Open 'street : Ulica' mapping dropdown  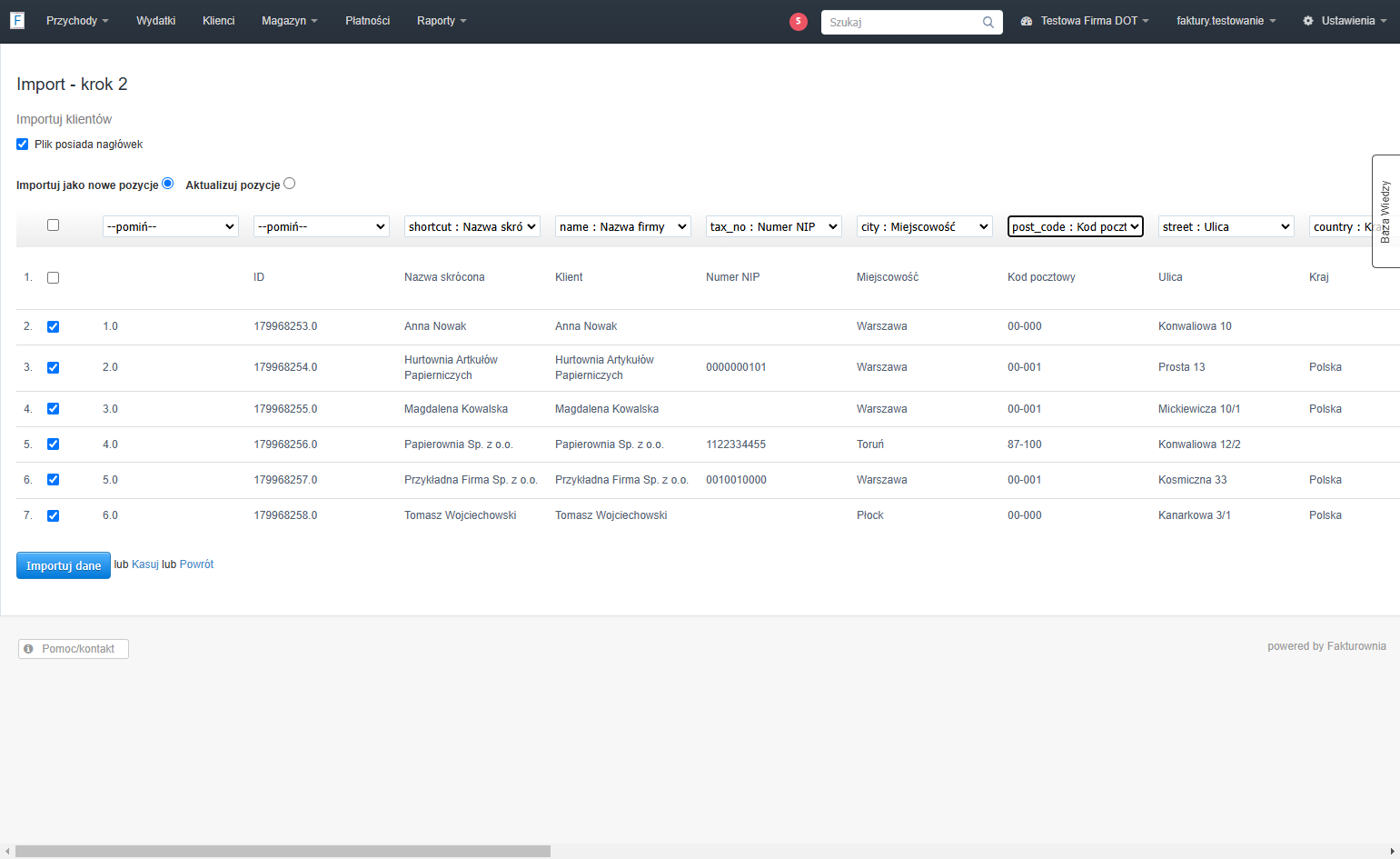(x=1226, y=226)
